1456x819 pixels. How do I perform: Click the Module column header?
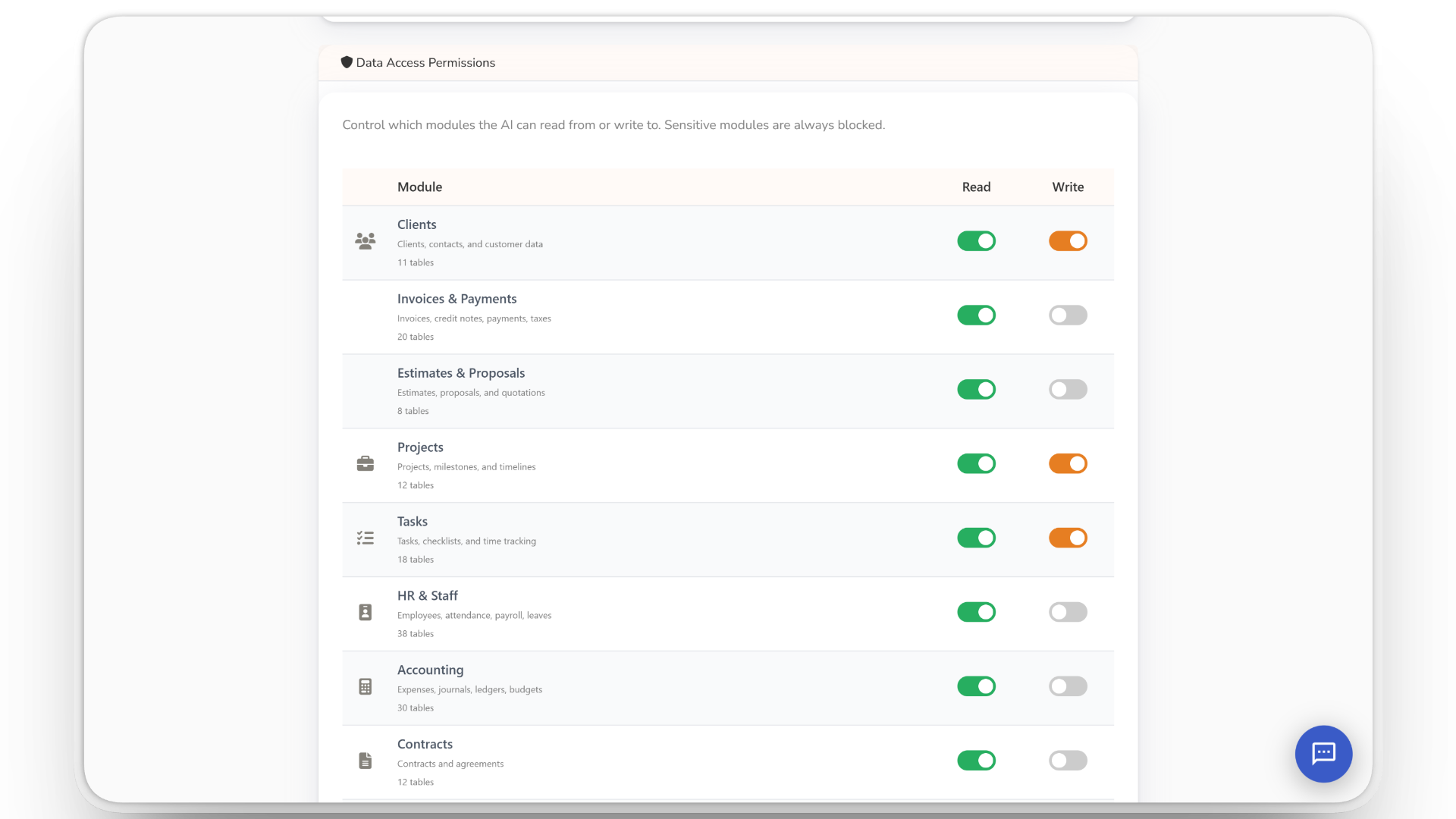(x=419, y=187)
